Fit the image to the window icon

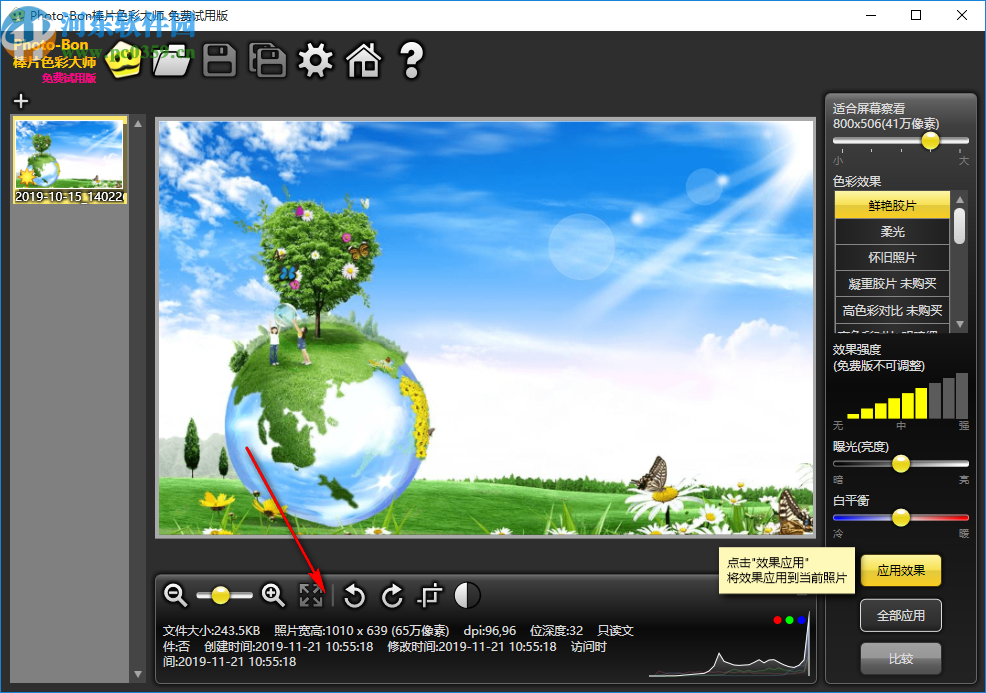(x=311, y=595)
